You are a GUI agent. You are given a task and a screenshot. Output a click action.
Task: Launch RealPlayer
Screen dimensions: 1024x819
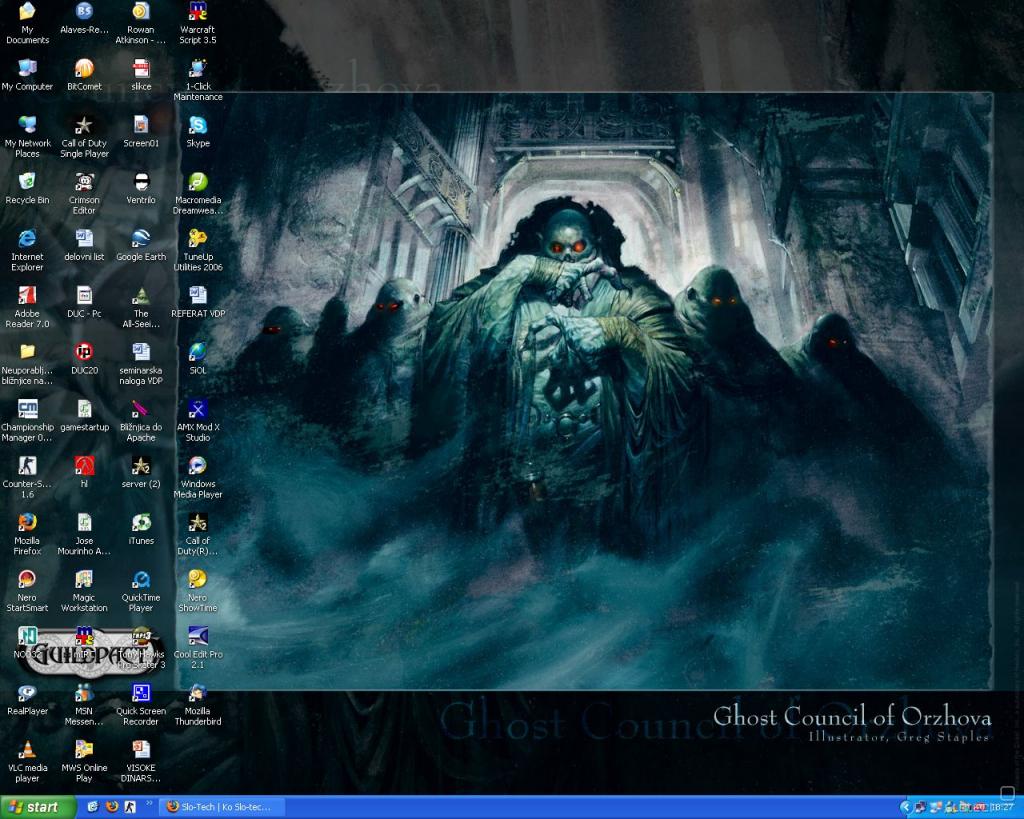click(x=27, y=699)
